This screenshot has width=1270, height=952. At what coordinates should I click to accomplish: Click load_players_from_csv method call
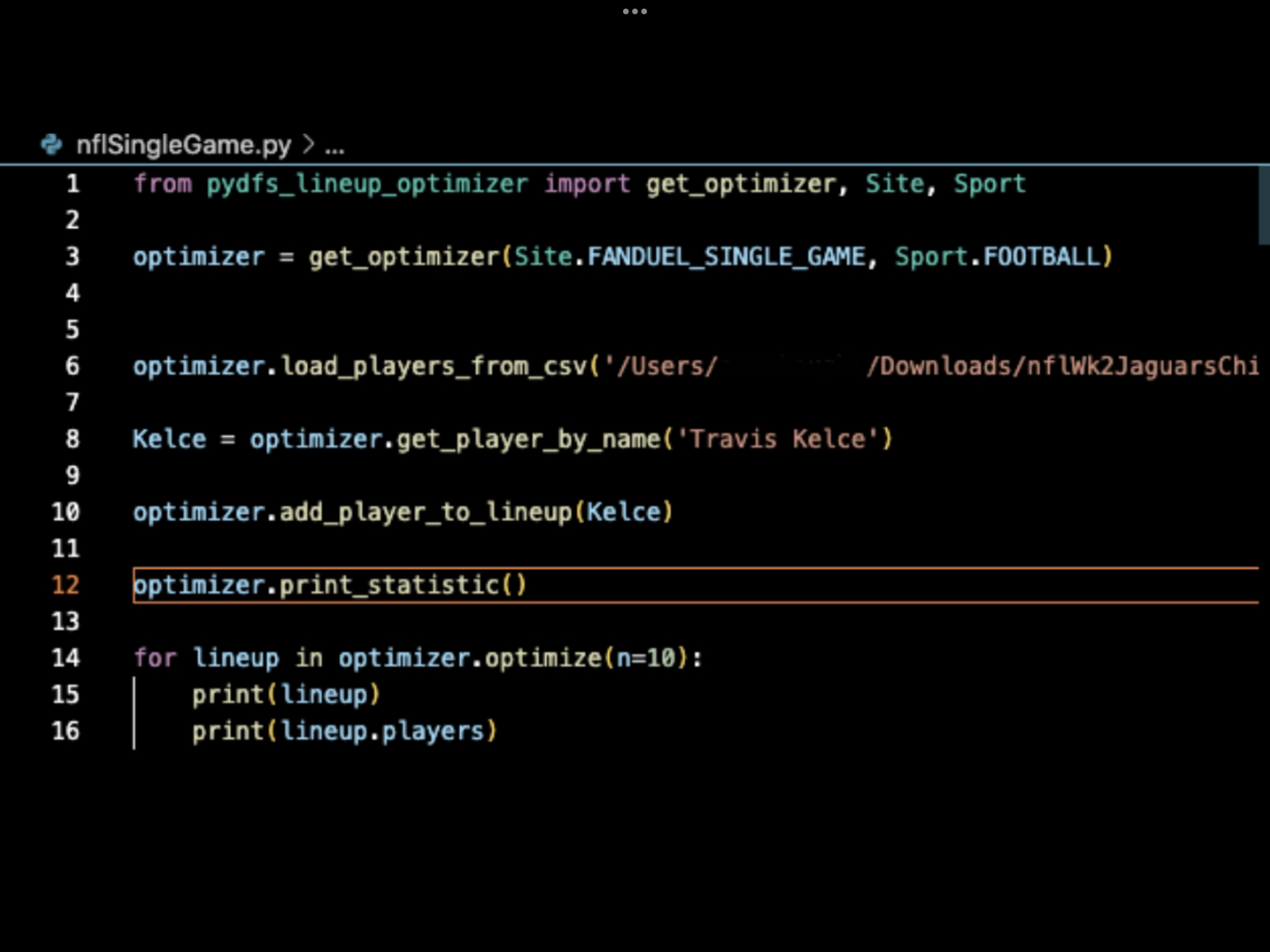(x=433, y=366)
